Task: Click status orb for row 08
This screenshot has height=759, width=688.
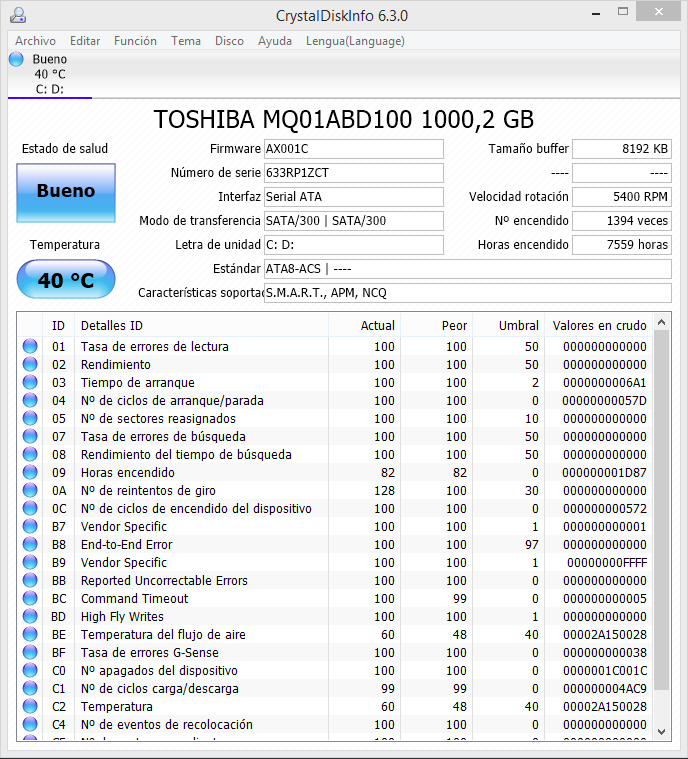Action: click(x=30, y=455)
